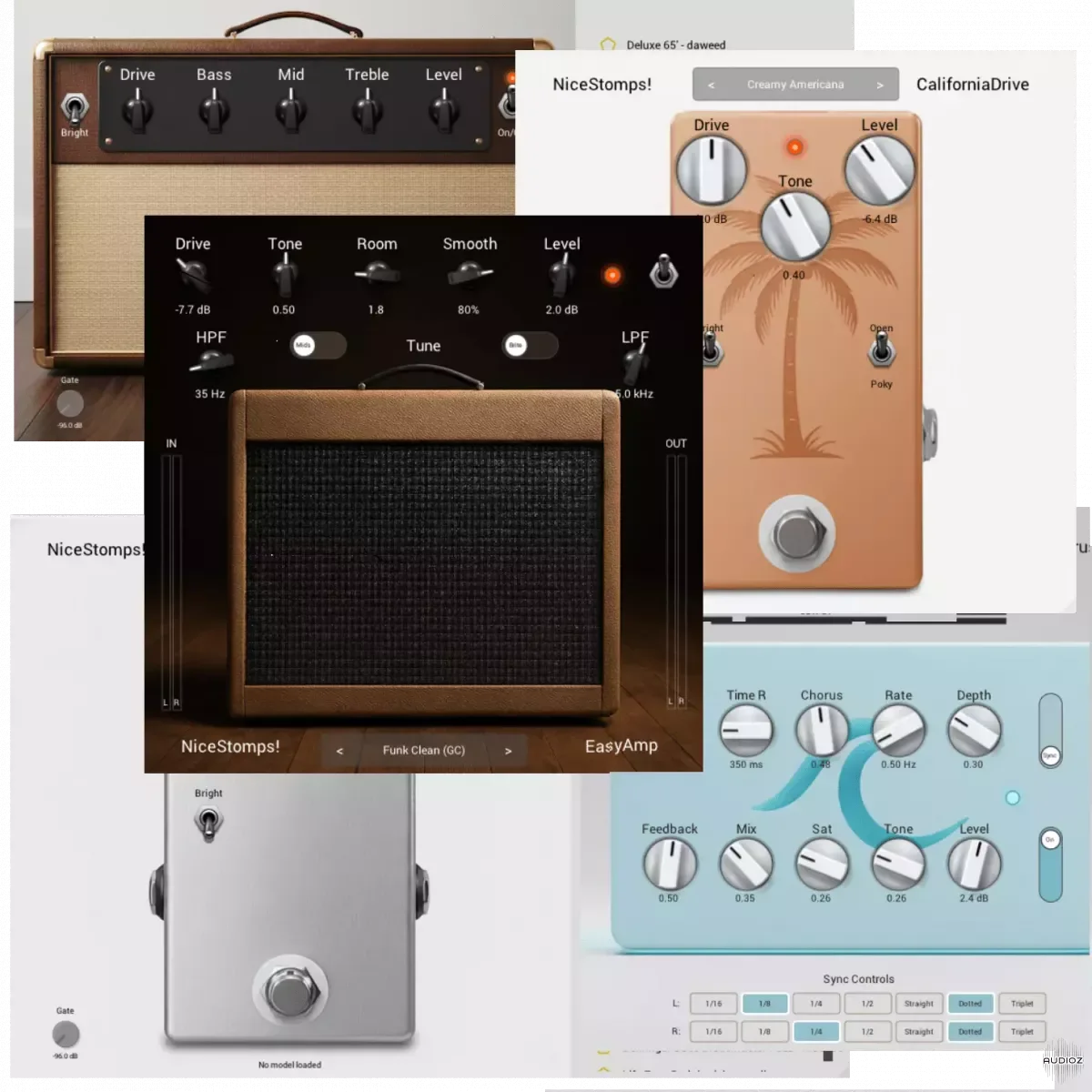Toggle the Sync slide switch on the delay

click(1050, 732)
